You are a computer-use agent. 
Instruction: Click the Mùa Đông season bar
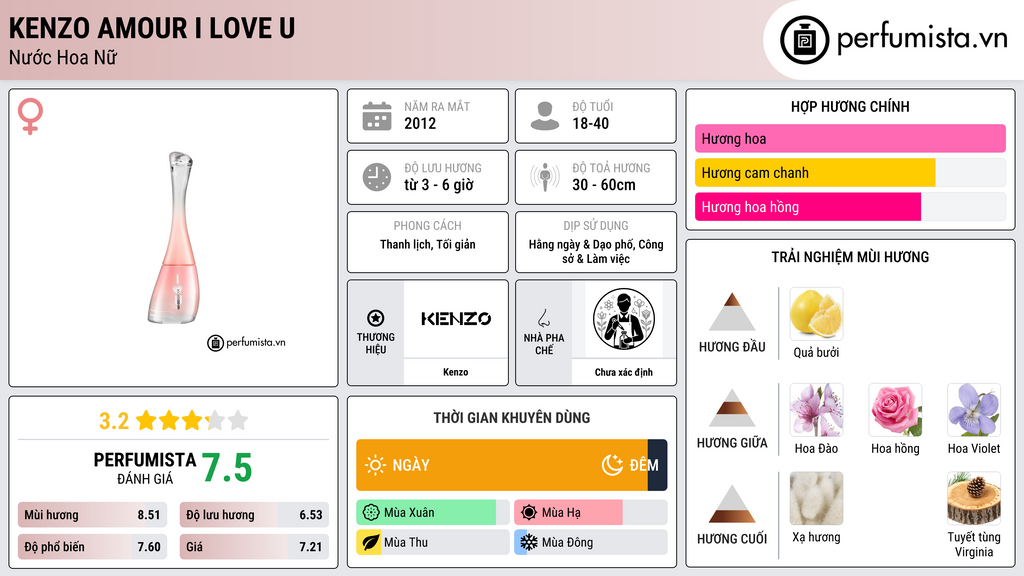tap(590, 542)
